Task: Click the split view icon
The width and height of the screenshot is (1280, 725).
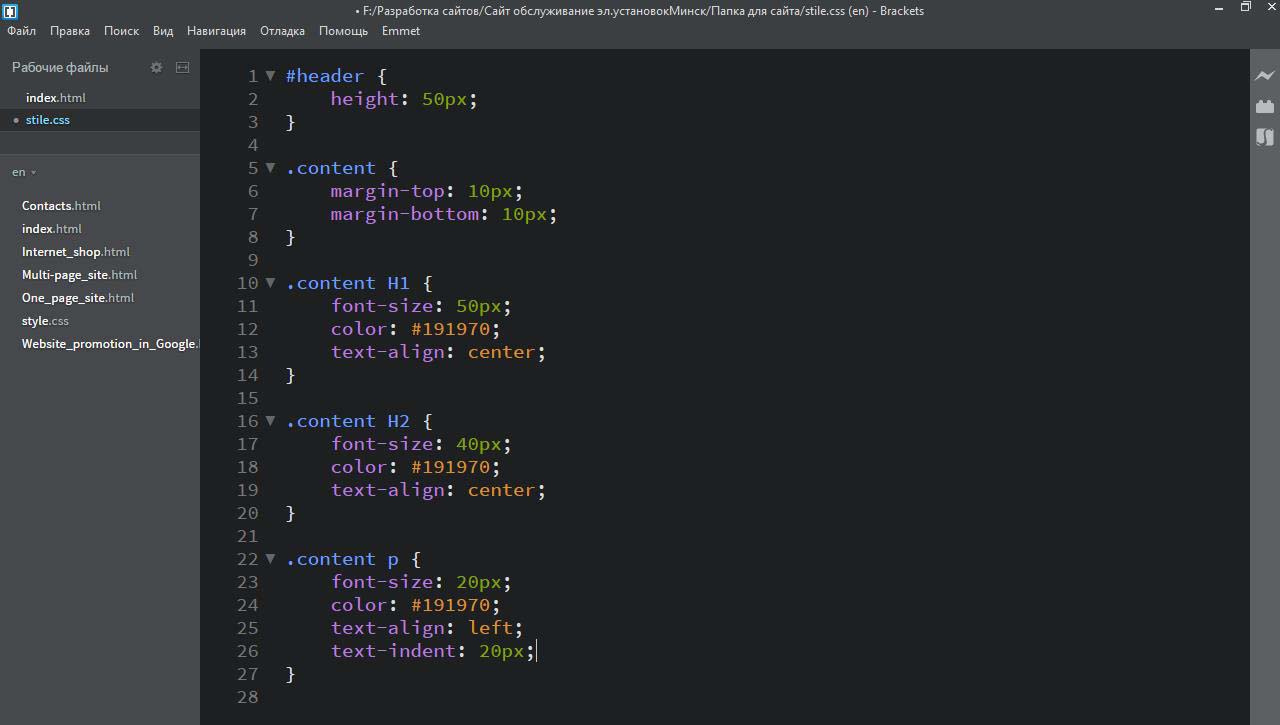Action: pos(182,67)
